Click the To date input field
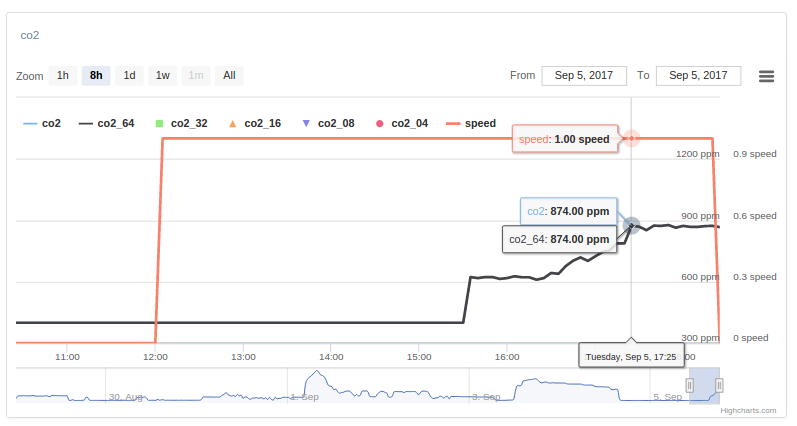The image size is (797, 426). [698, 76]
